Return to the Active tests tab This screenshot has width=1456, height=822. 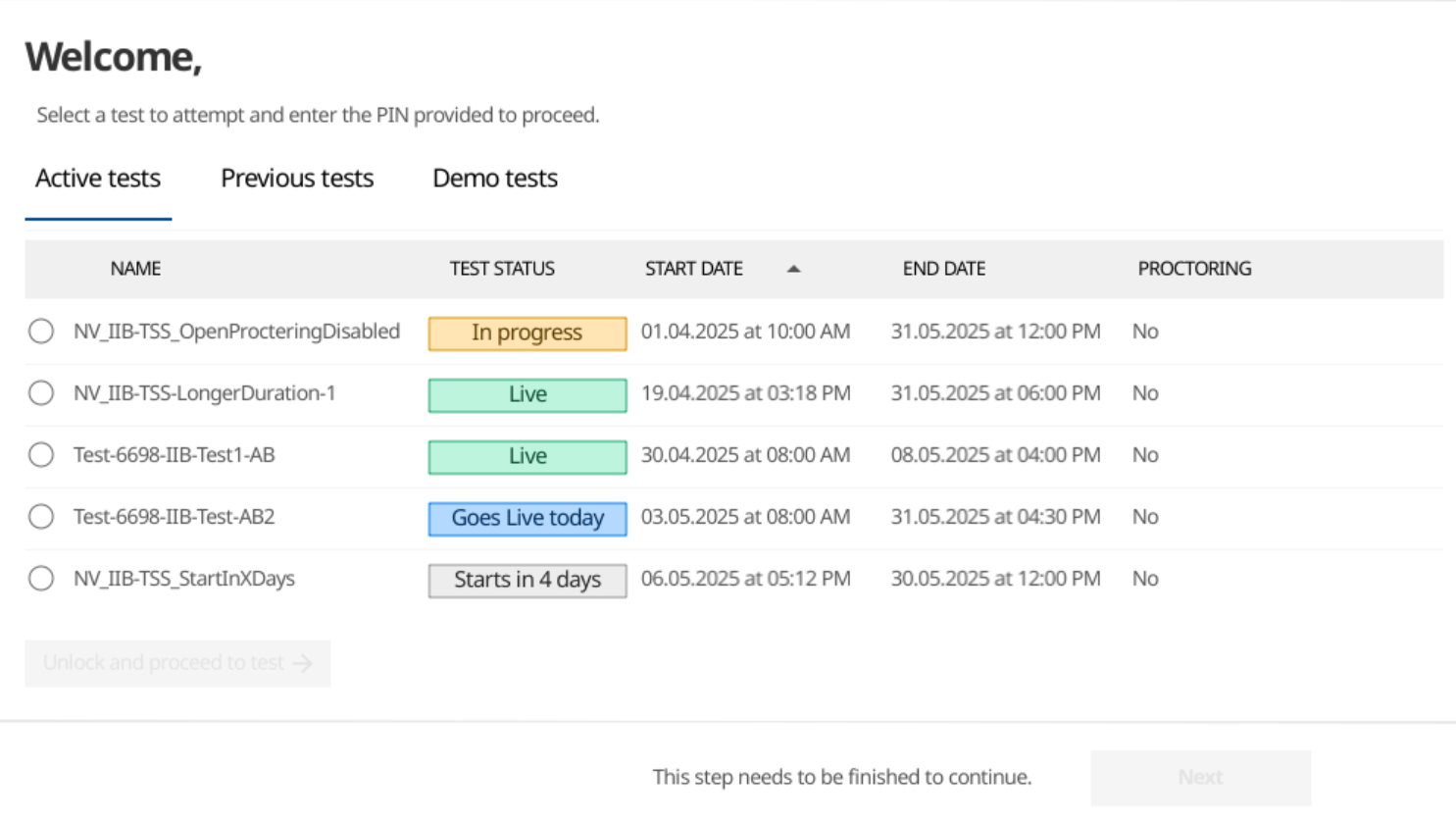pos(97,178)
